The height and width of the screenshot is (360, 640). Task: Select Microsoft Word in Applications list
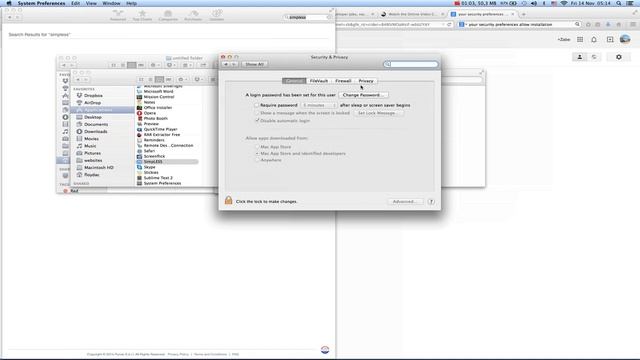coord(158,91)
